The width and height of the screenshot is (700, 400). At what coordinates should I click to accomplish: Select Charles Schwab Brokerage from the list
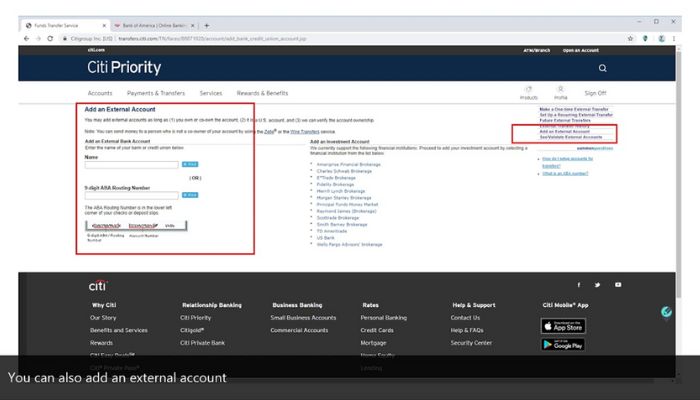pyautogui.click(x=343, y=171)
